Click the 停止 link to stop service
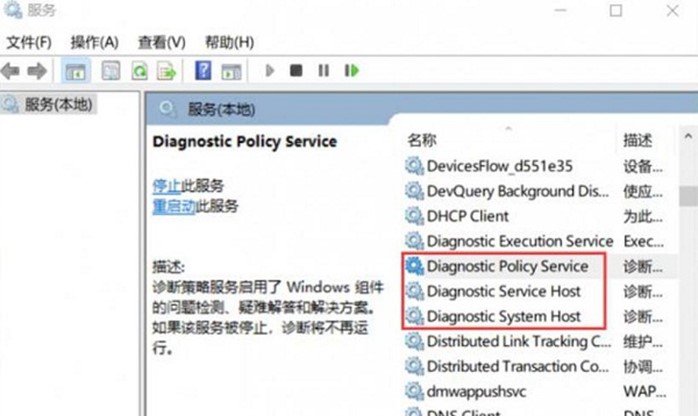The width and height of the screenshot is (698, 416). coord(166,186)
